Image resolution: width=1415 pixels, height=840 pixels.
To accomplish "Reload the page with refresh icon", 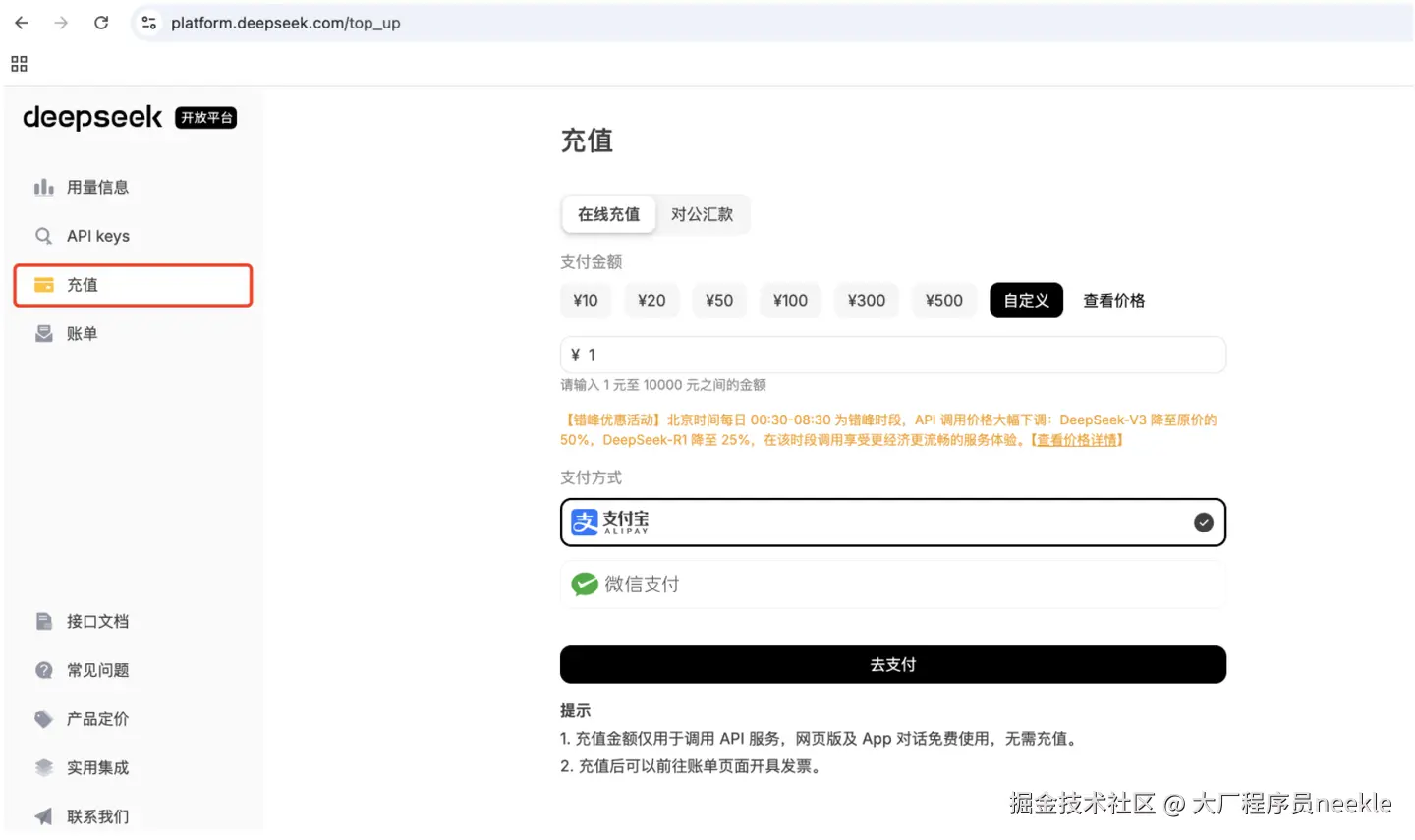I will (x=101, y=23).
